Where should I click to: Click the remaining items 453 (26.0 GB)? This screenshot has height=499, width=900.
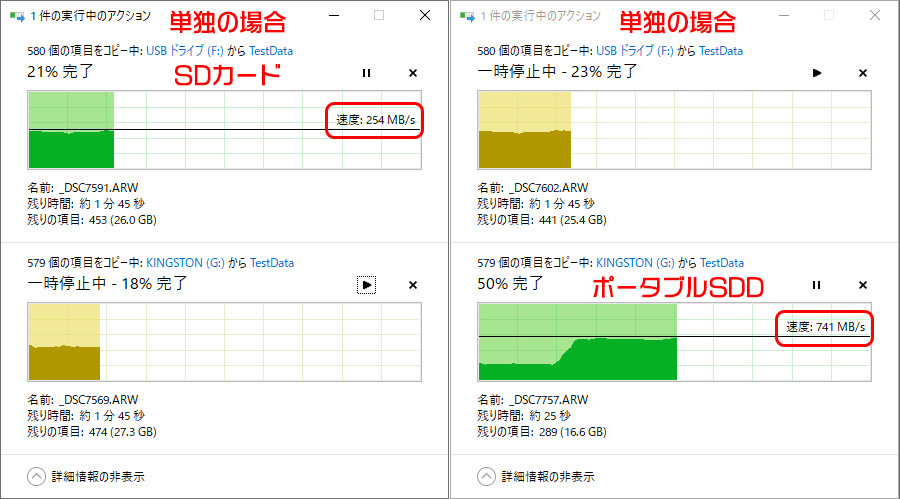123,220
